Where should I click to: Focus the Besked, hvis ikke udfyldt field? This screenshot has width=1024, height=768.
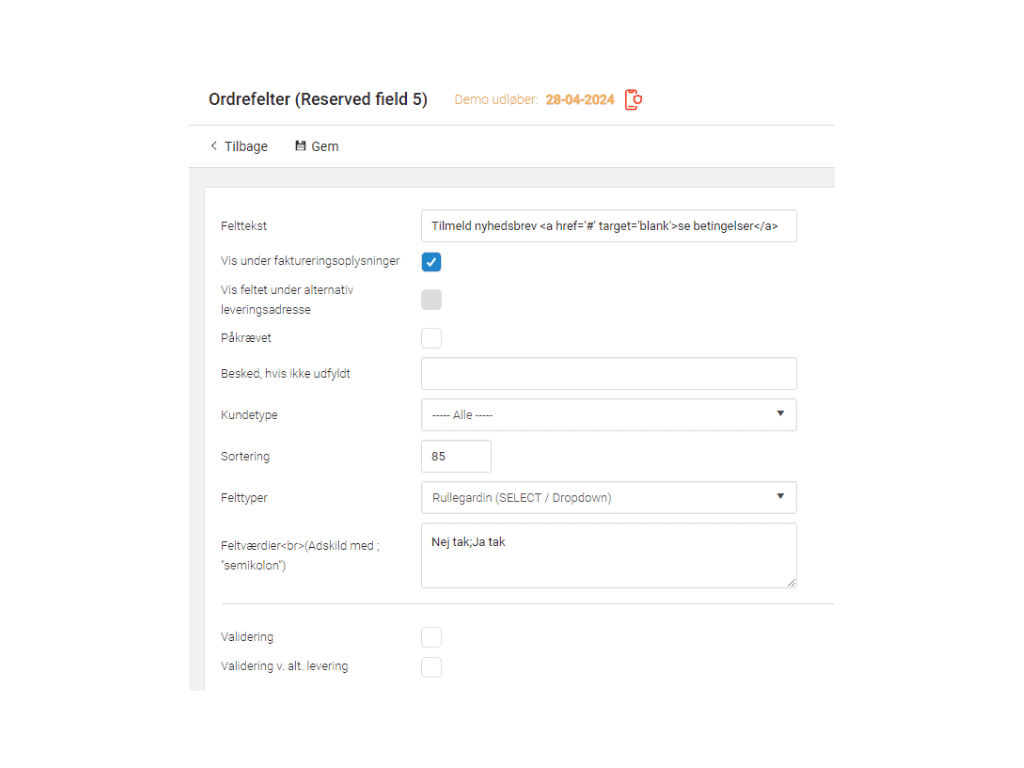click(608, 373)
